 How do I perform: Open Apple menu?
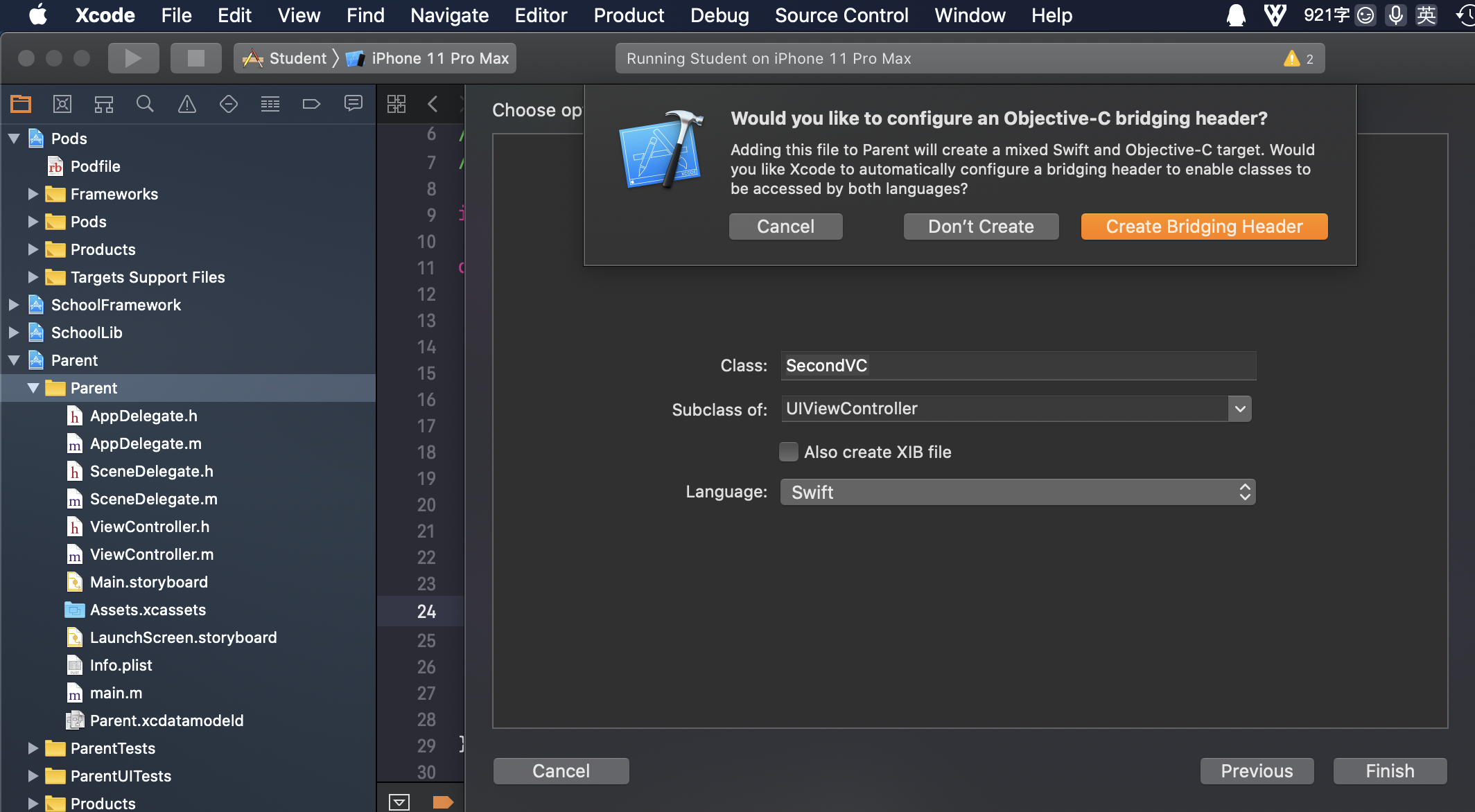coord(38,15)
